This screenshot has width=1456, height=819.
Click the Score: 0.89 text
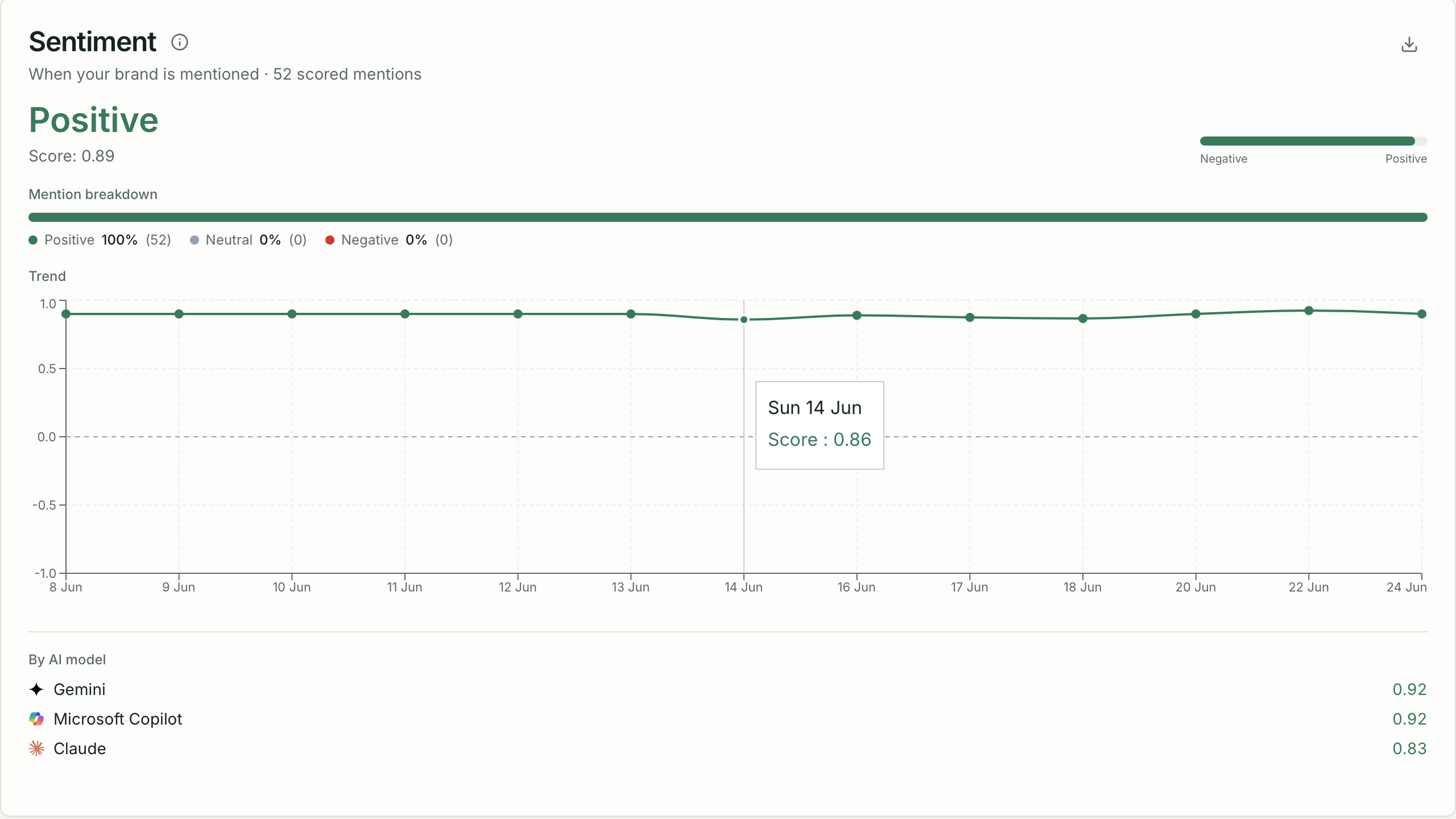coord(72,156)
